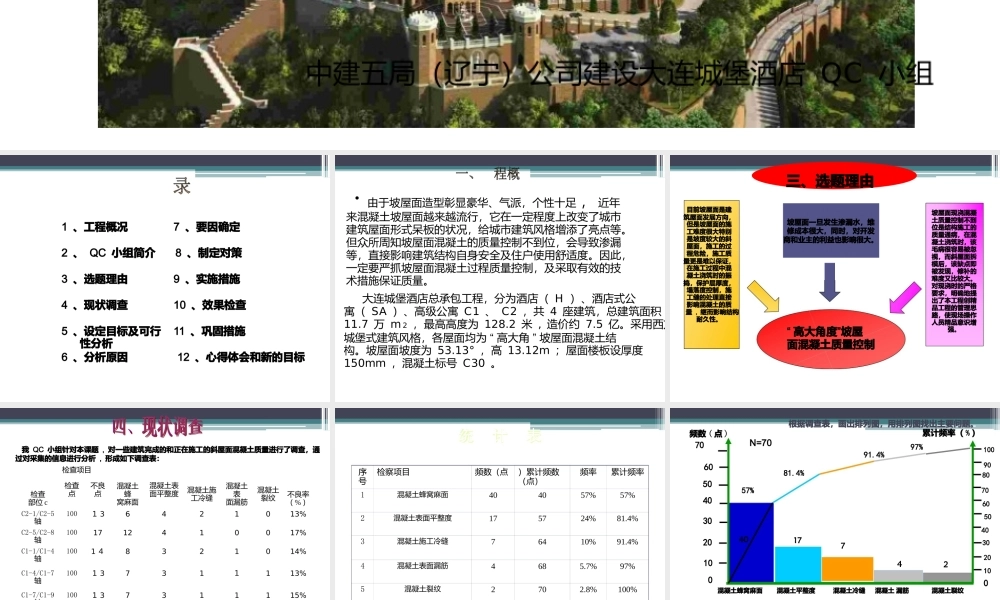The height and width of the screenshot is (600, 1000).
Task: Click the magenta arrow pointing to the red oval
Action: point(905,298)
